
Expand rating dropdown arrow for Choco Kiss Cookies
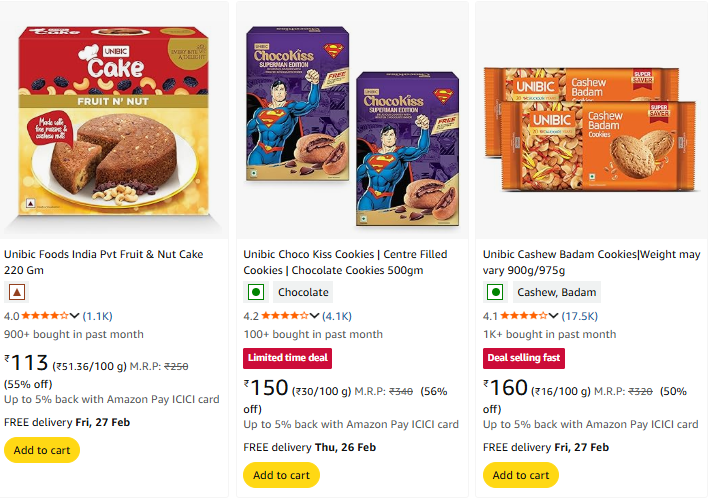click(315, 316)
